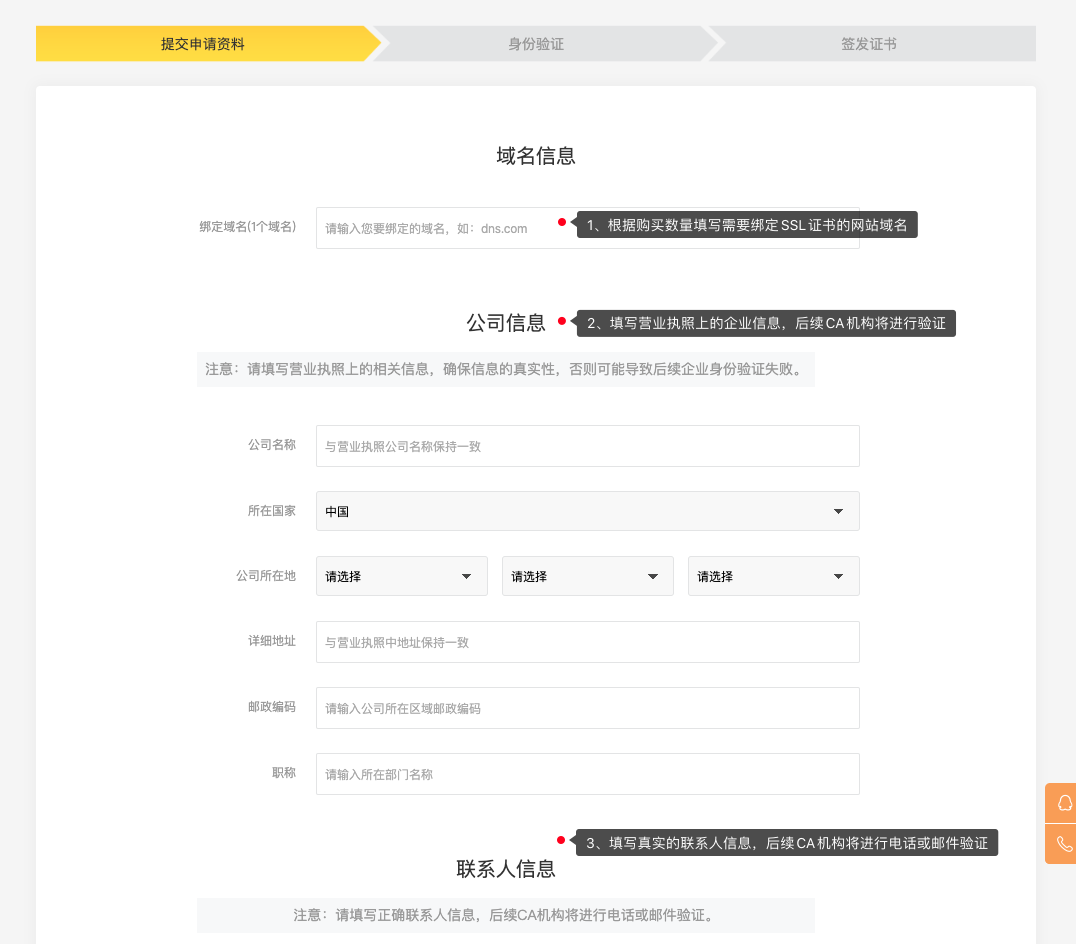Click the red dot beside the domain field
The height and width of the screenshot is (944, 1076).
click(x=562, y=222)
